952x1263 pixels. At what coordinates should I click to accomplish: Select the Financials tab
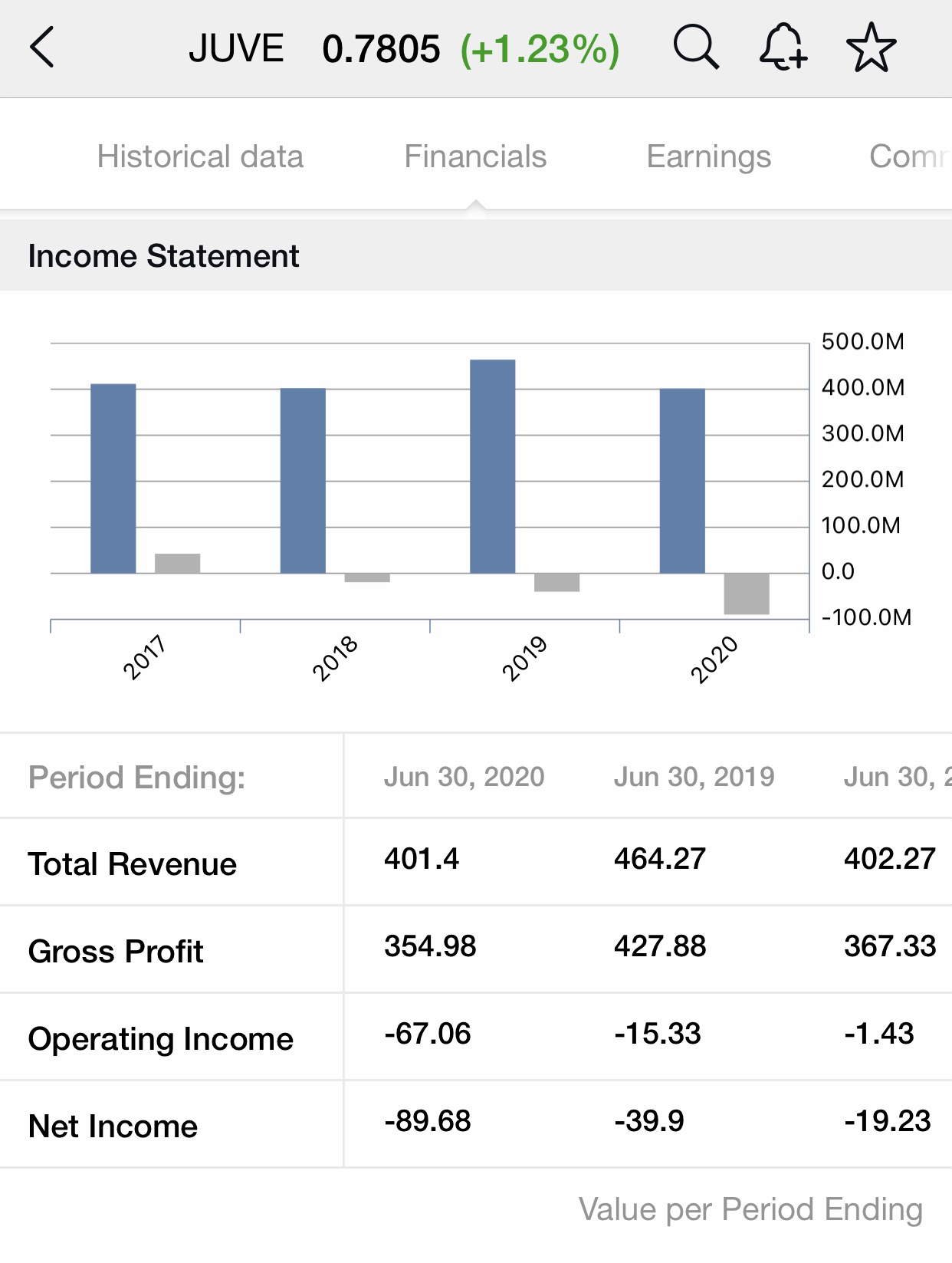click(475, 156)
